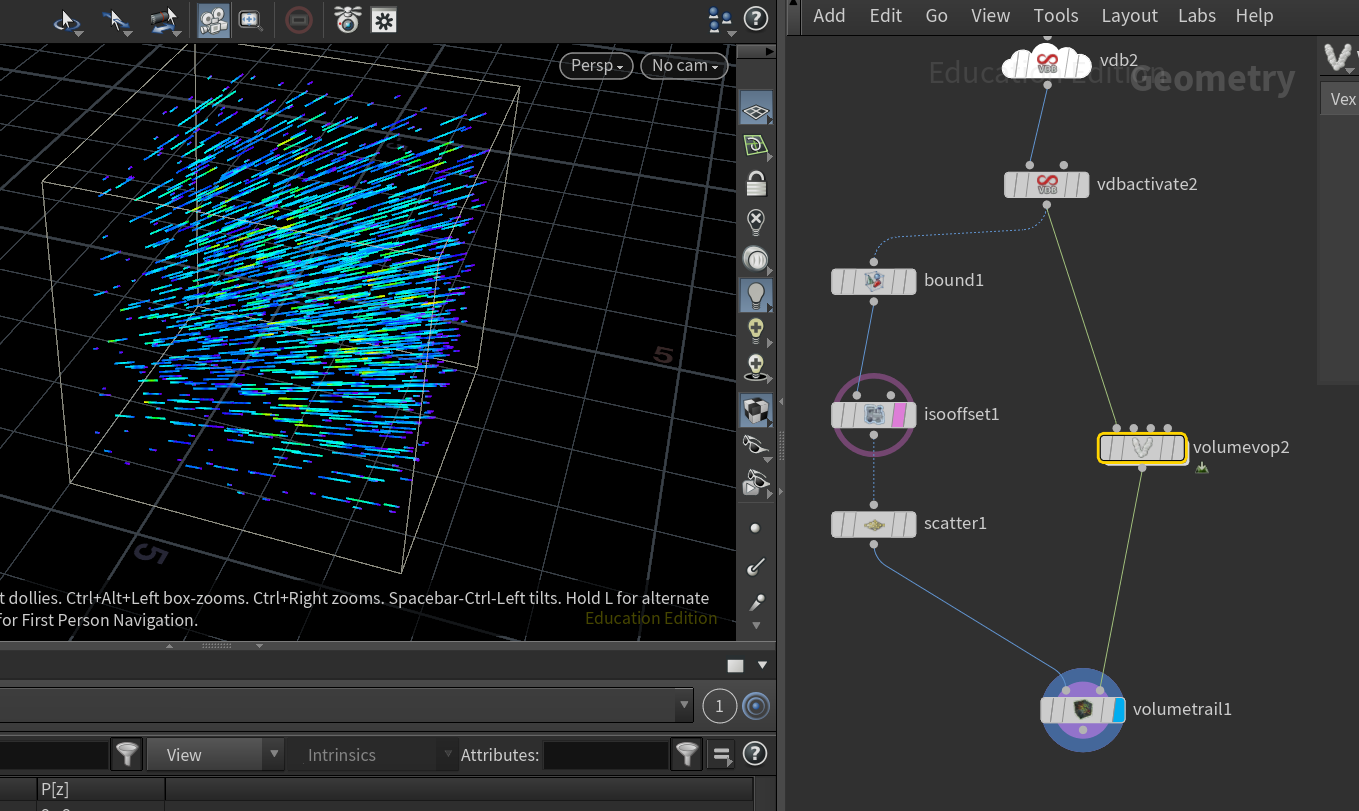Select the isooffset1 node
The width and height of the screenshot is (1359, 811).
(x=873, y=414)
